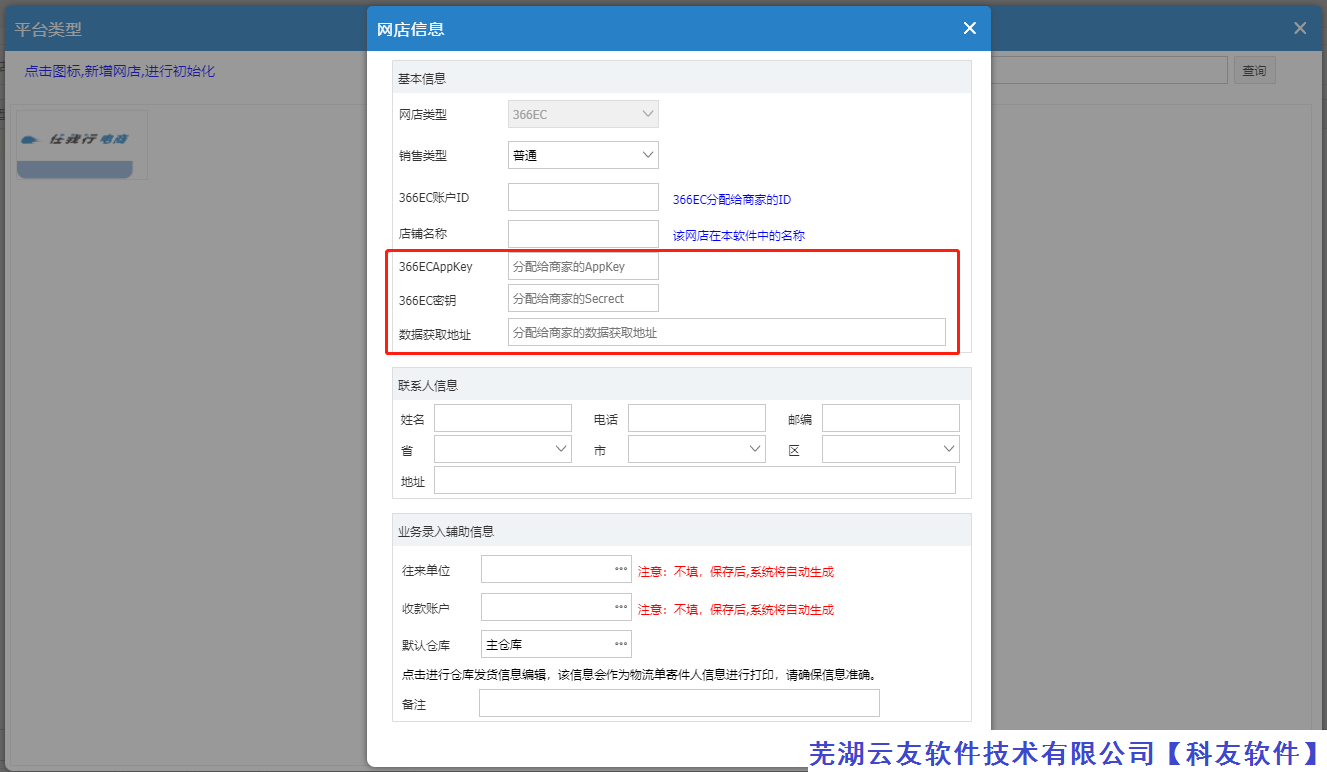Expand the 省 dropdown
Viewport: 1327px width, 772px height.
[503, 449]
